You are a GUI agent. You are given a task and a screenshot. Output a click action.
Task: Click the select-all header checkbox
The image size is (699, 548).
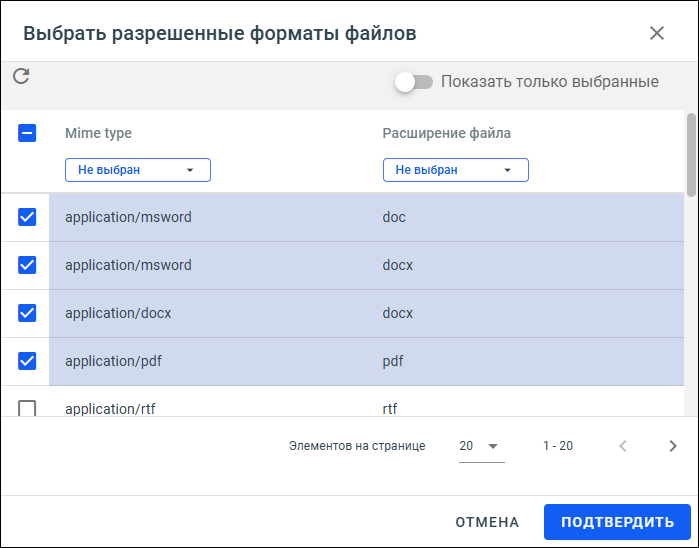pos(27,133)
